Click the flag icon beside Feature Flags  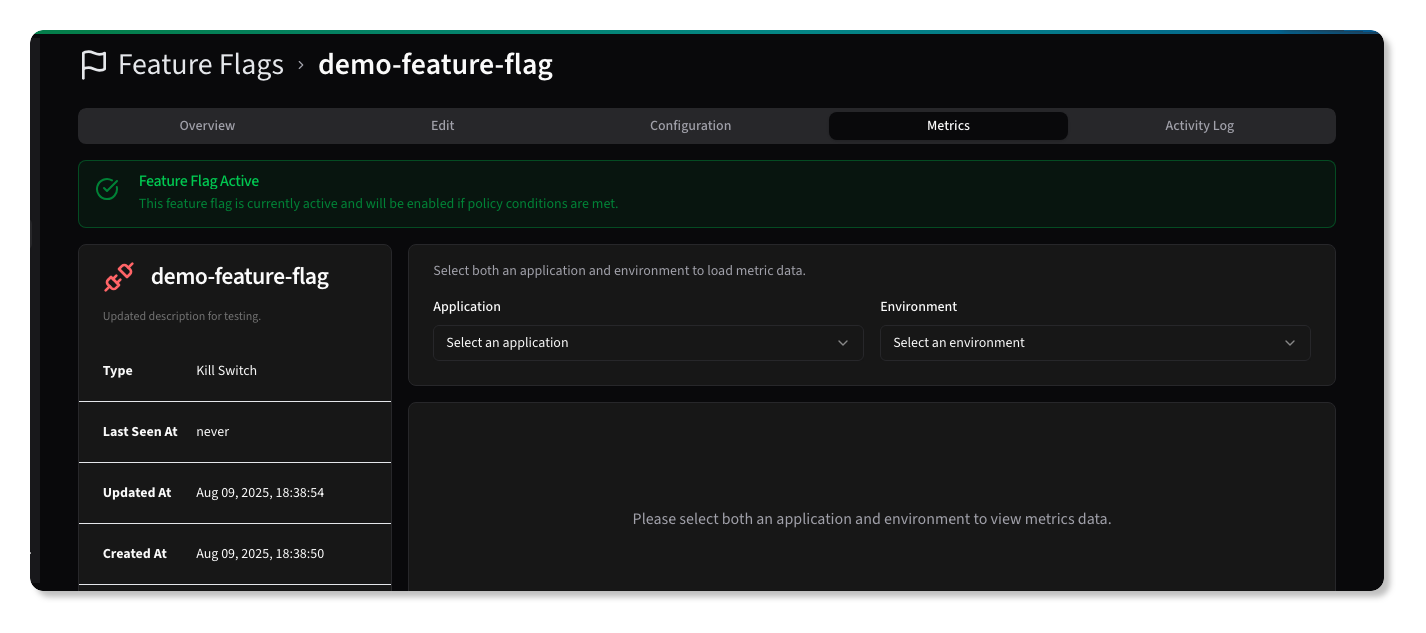click(94, 64)
